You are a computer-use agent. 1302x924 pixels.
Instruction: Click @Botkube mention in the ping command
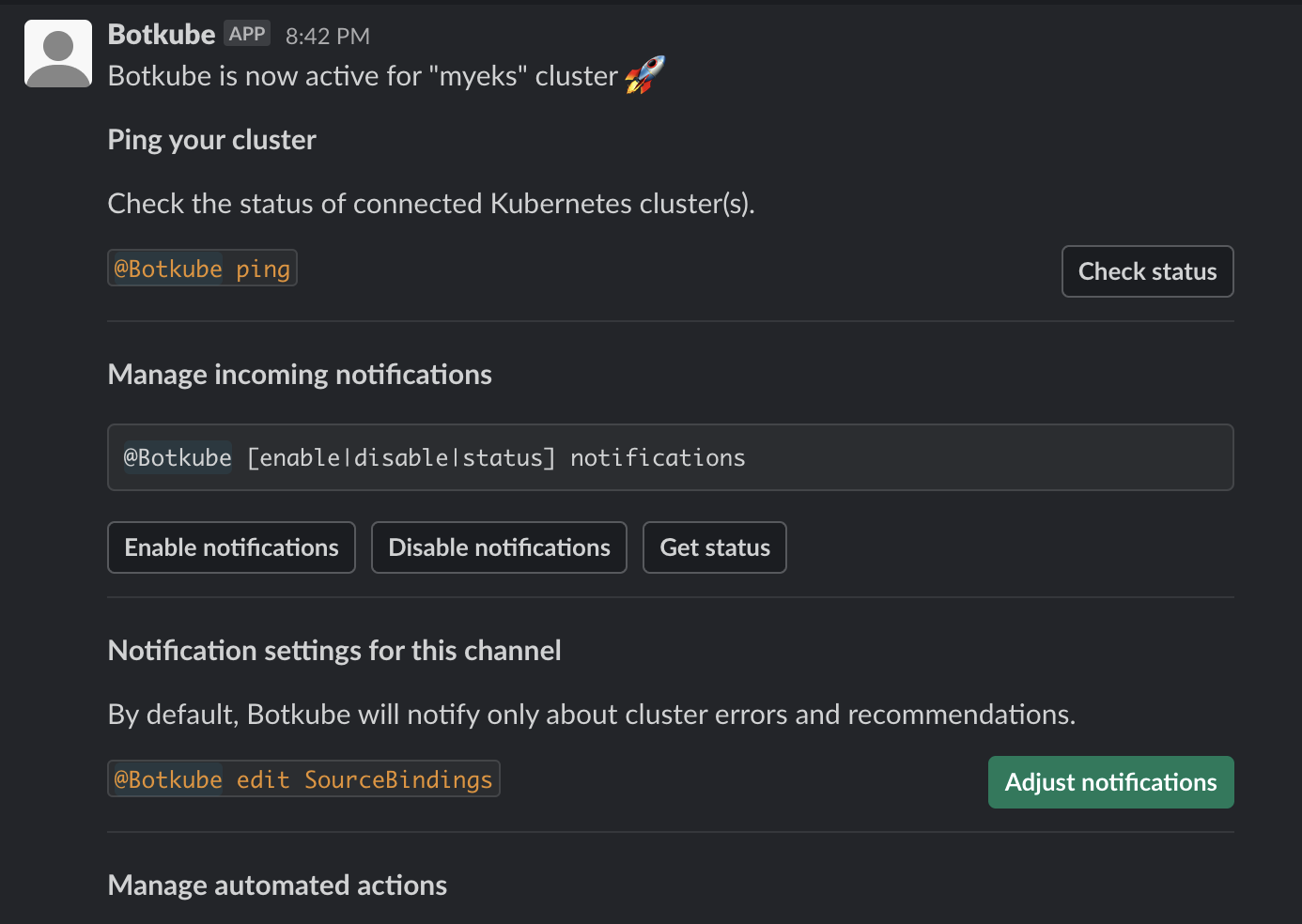[168, 269]
